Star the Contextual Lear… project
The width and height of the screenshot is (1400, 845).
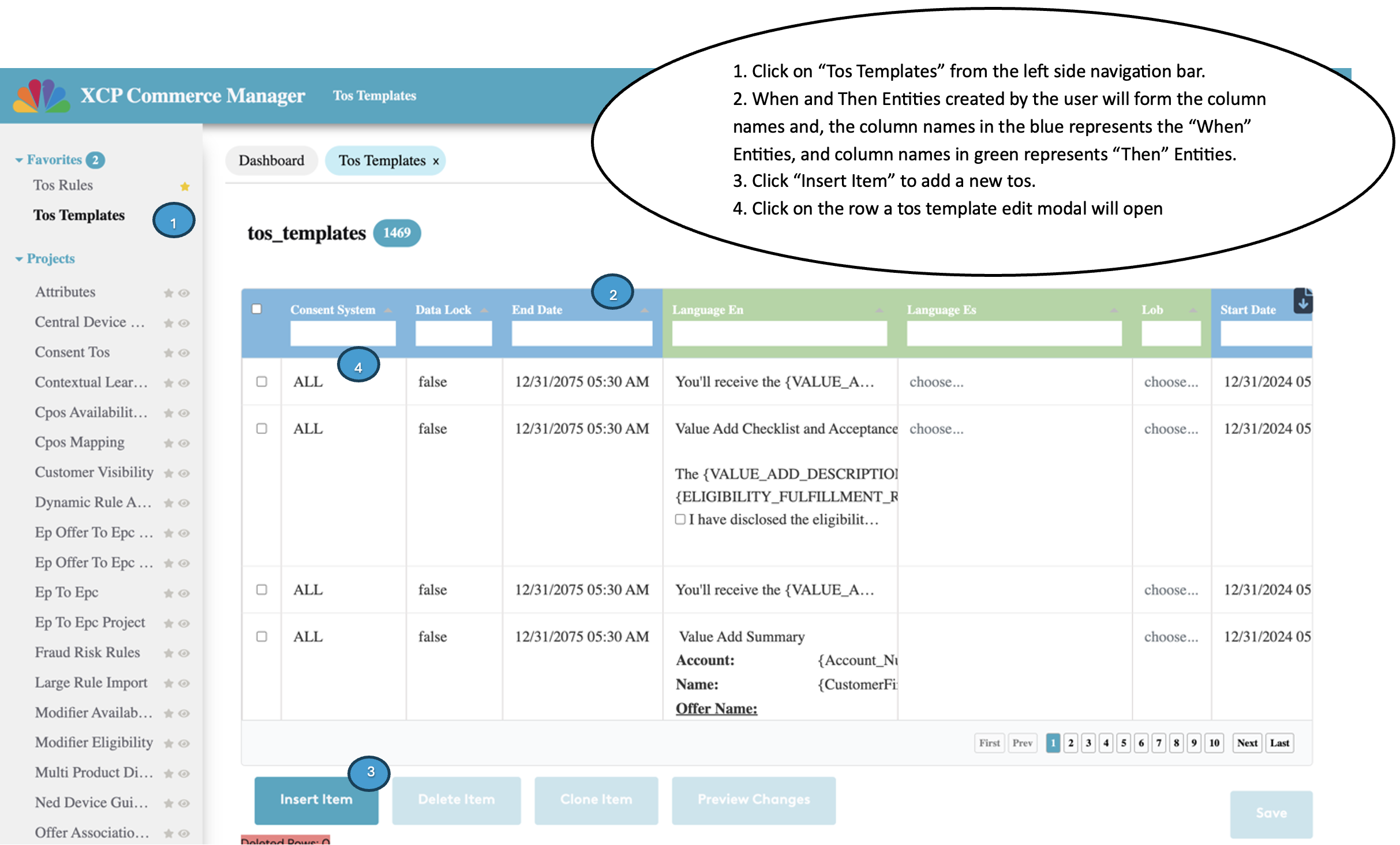click(169, 383)
